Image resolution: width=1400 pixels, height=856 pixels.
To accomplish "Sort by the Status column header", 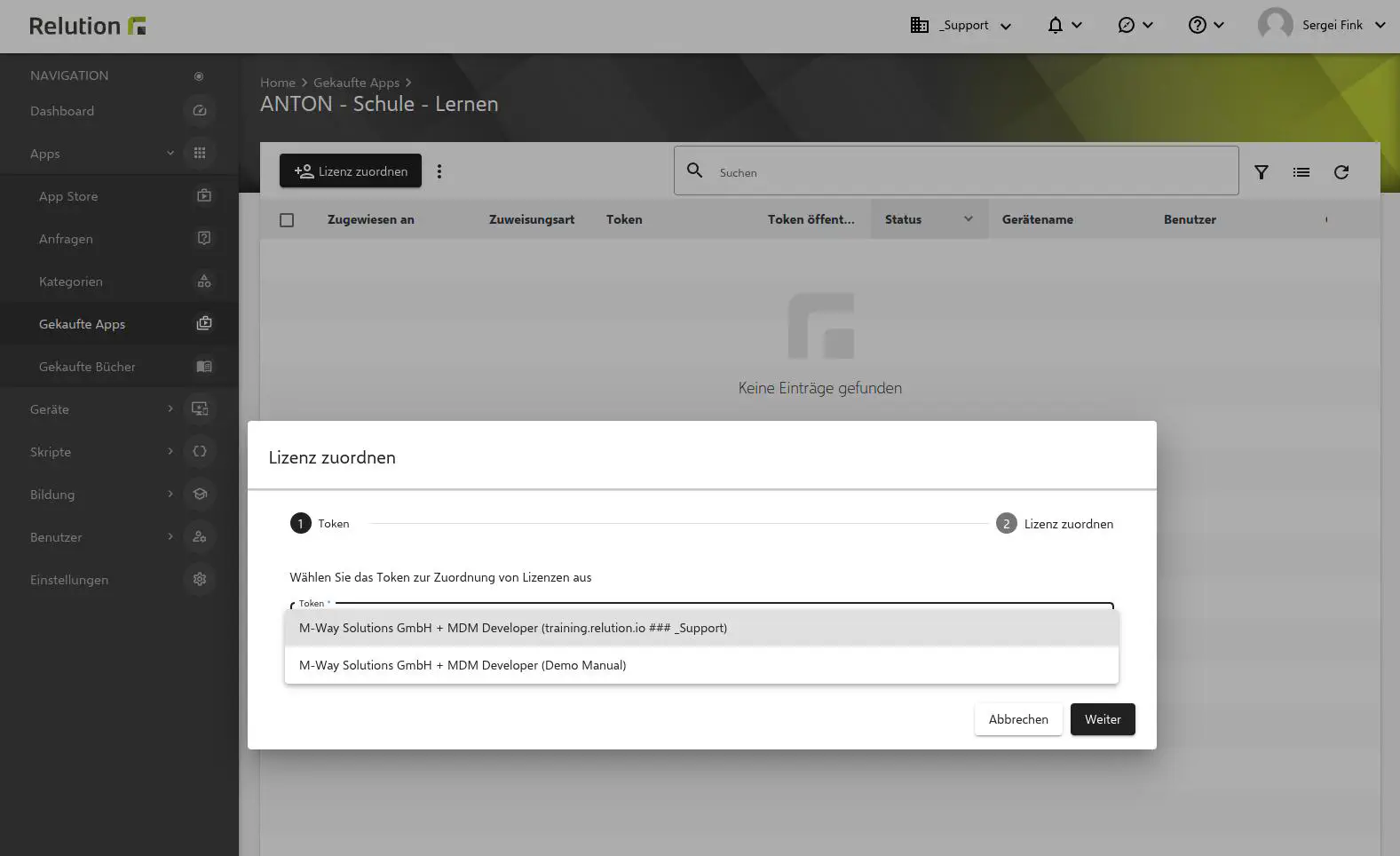I will click(x=903, y=219).
